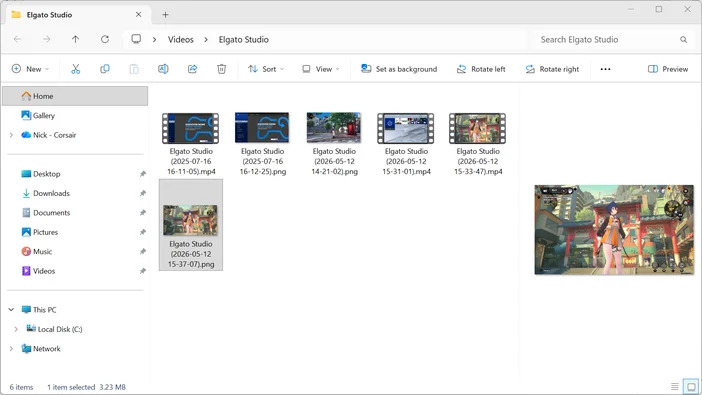Viewport: 702px width, 395px height.
Task: Click the Rotate left button
Action: [x=481, y=69]
